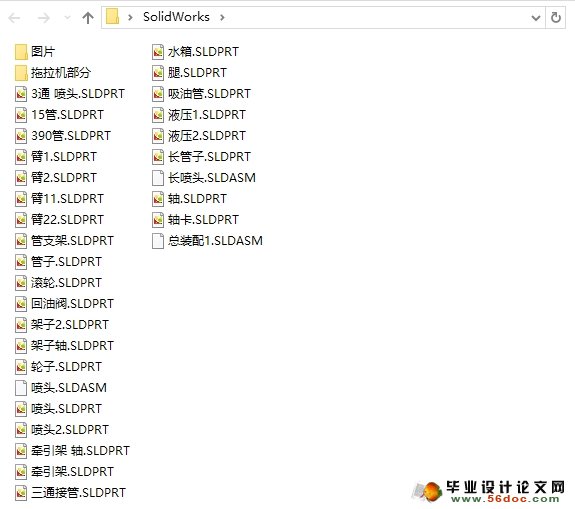Refresh the current folder view
Viewport: 575px width, 509px height.
(x=556, y=17)
